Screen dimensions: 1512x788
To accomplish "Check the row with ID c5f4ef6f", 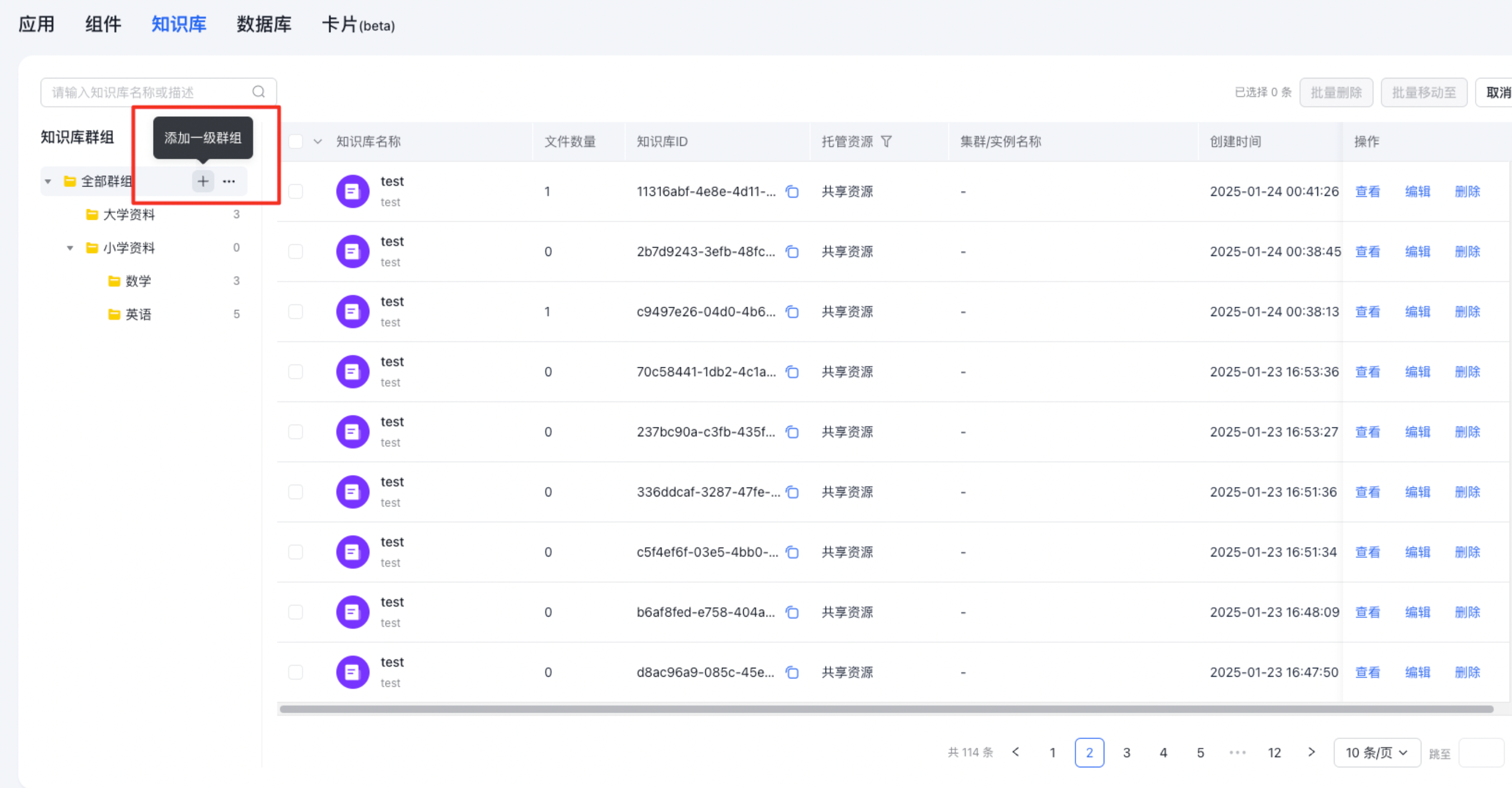I will click(295, 552).
